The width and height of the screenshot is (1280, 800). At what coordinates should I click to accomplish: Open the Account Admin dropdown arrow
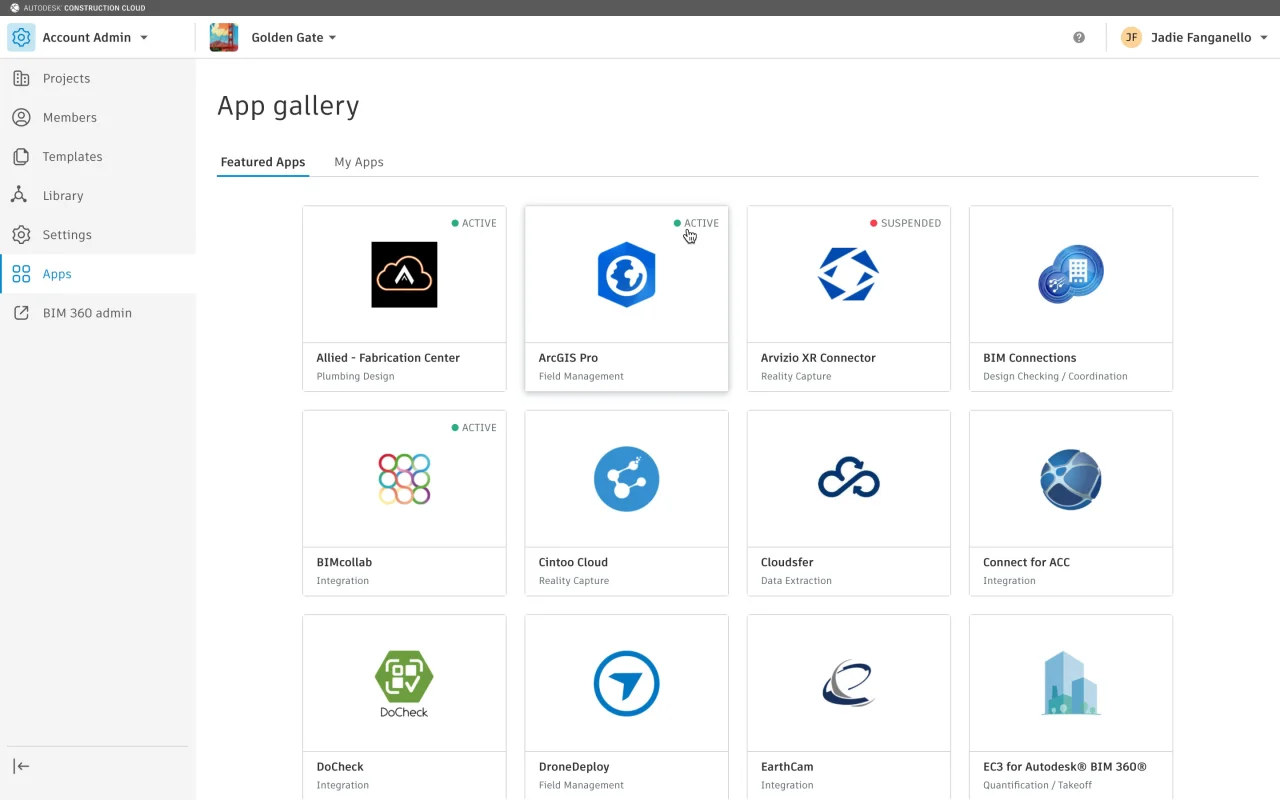pos(144,38)
